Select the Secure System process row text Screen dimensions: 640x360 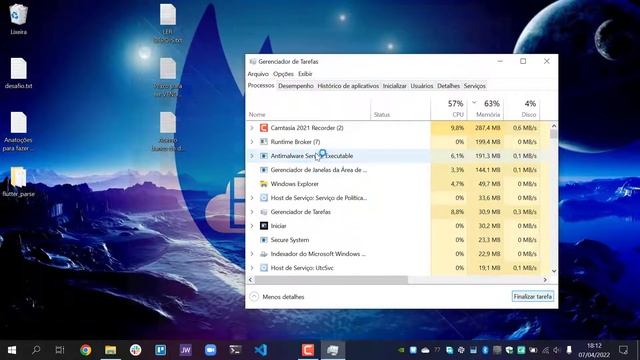pyautogui.click(x=290, y=240)
